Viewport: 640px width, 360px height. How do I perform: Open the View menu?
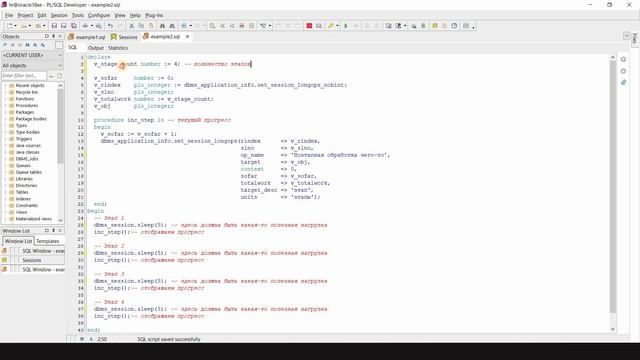[120, 15]
